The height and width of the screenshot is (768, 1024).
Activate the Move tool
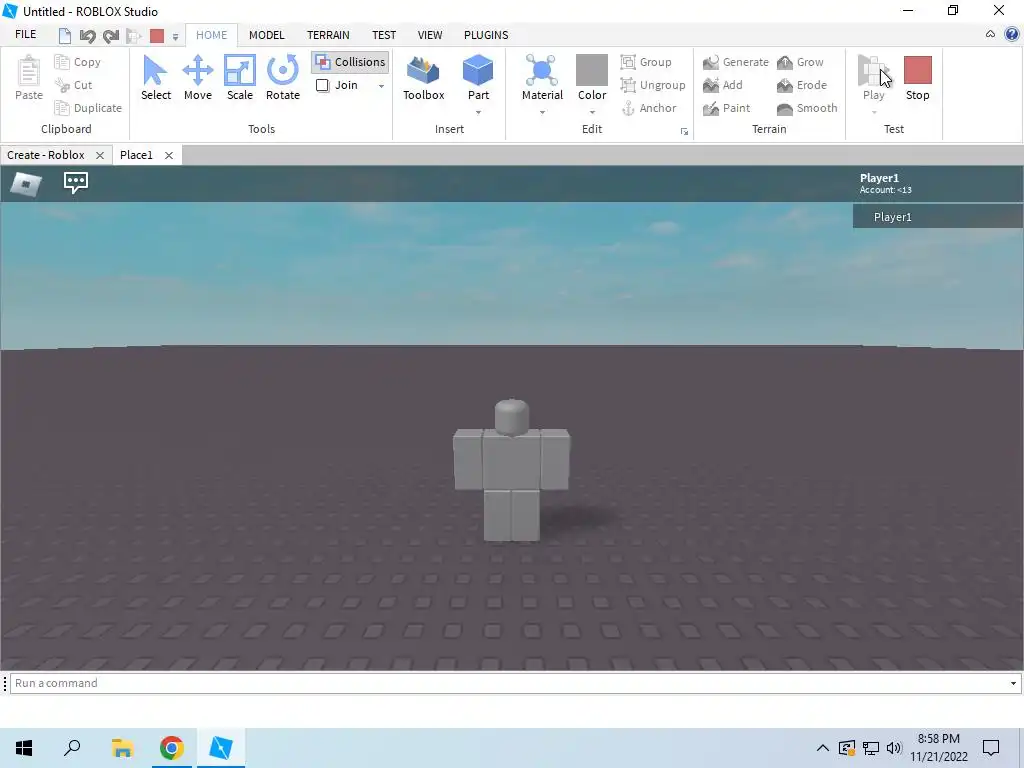[198, 78]
